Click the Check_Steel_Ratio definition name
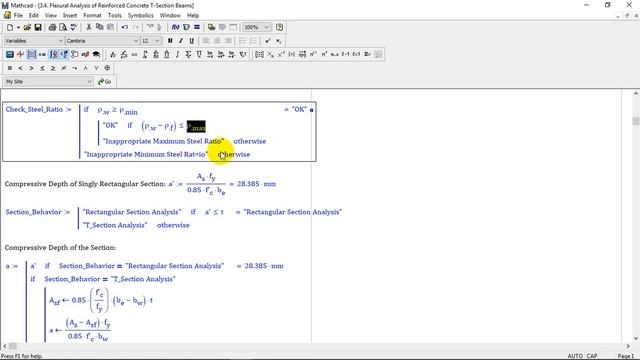The image size is (640, 360). pyautogui.click(x=34, y=109)
